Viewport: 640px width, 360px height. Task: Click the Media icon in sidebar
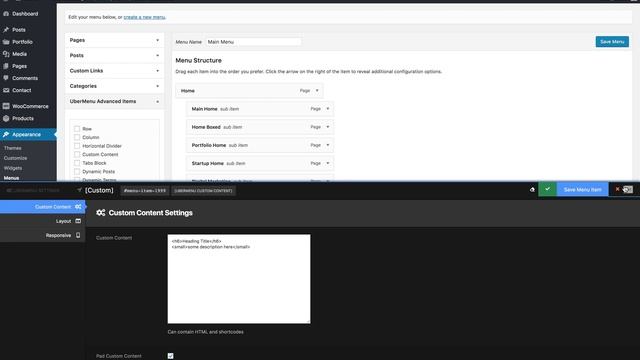point(6,54)
